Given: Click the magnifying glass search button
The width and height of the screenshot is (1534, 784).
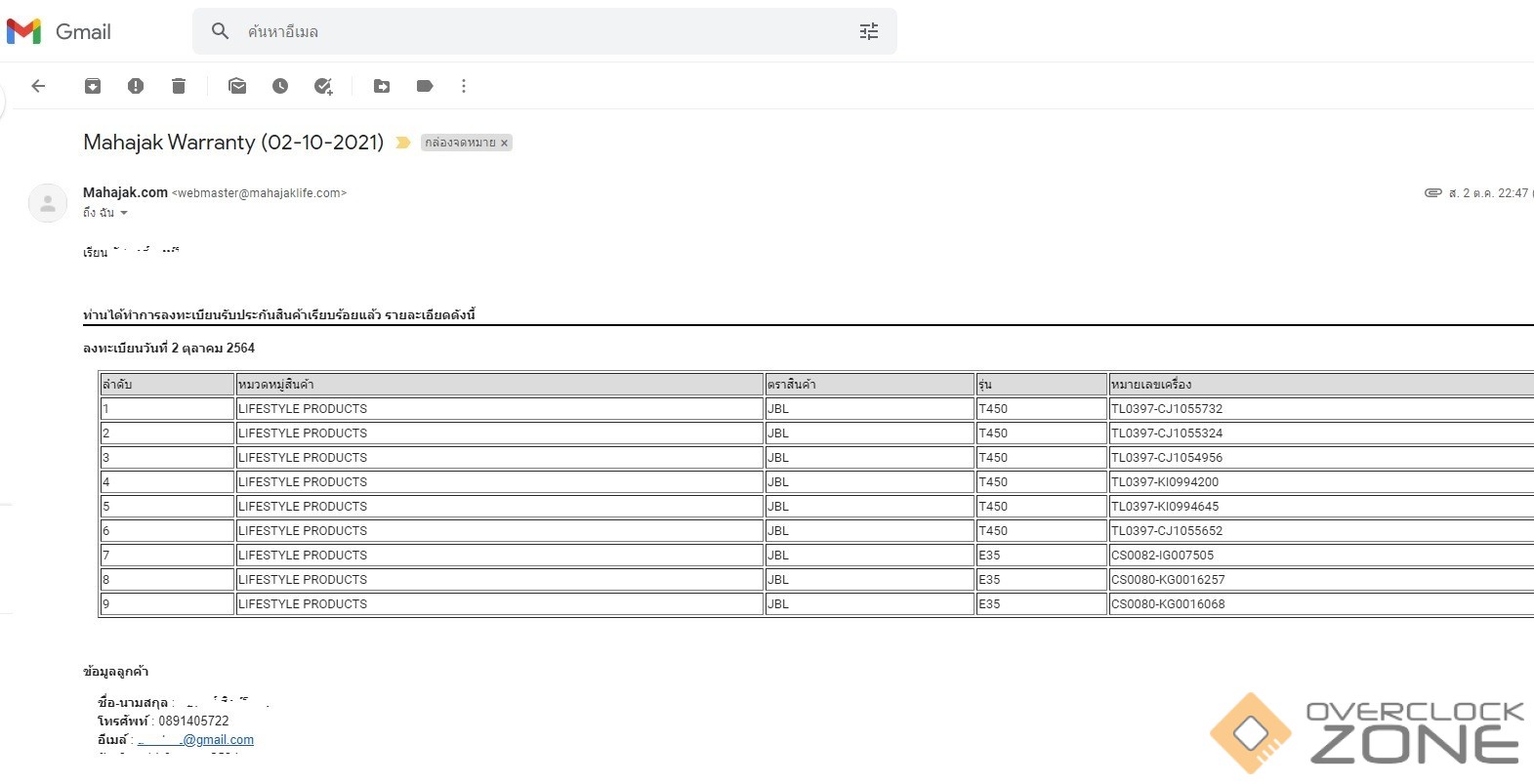Looking at the screenshot, I should coord(221,31).
